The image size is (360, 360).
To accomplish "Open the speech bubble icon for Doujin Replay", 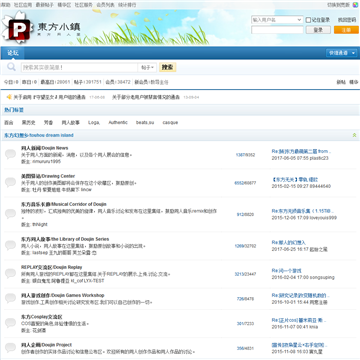I will [x=10, y=273].
